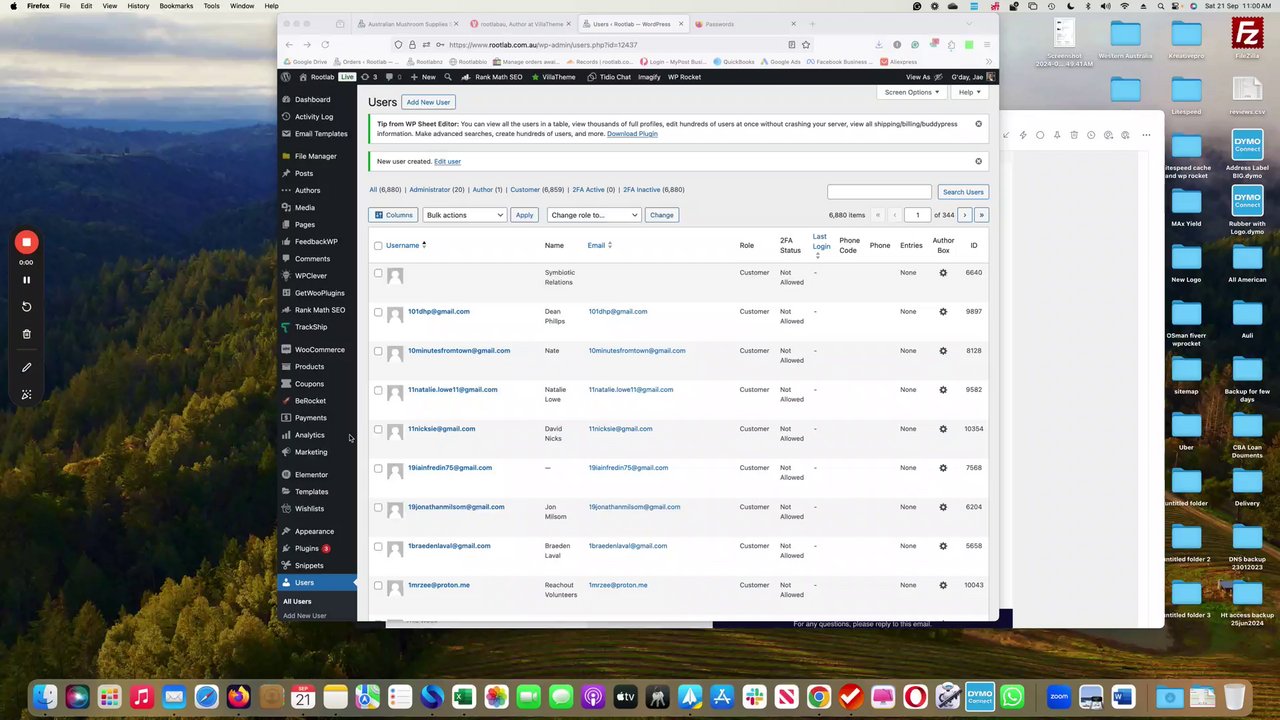Delete the recording using the trash icon

tap(26, 334)
